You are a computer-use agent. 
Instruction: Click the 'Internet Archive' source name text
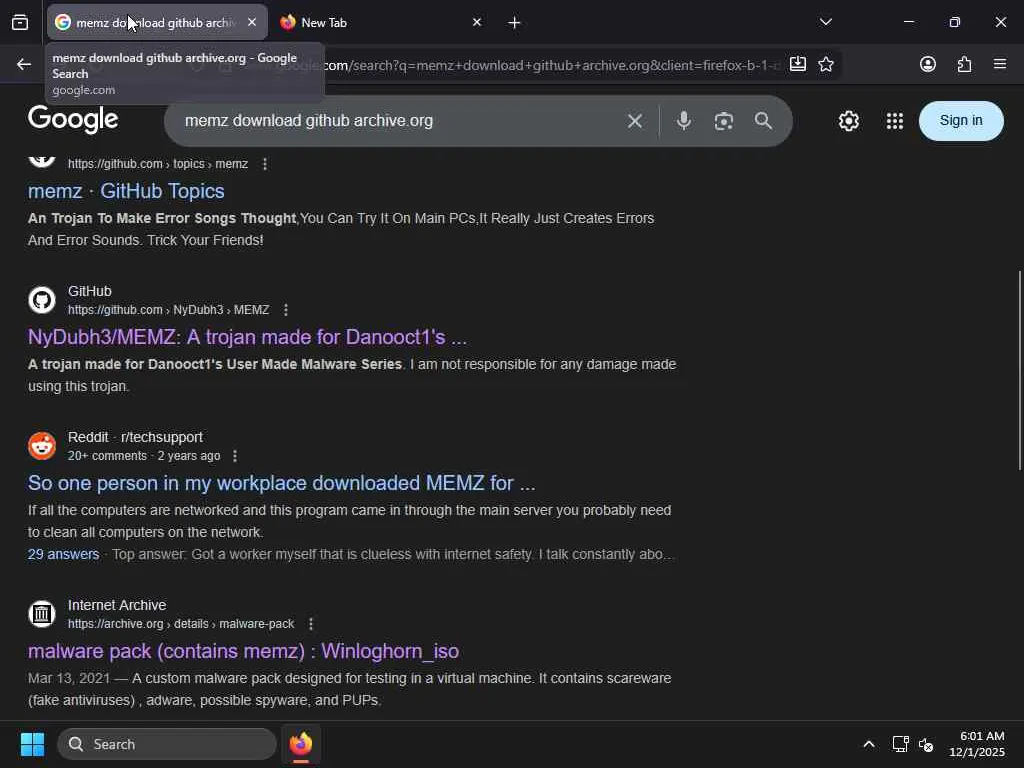click(x=117, y=605)
